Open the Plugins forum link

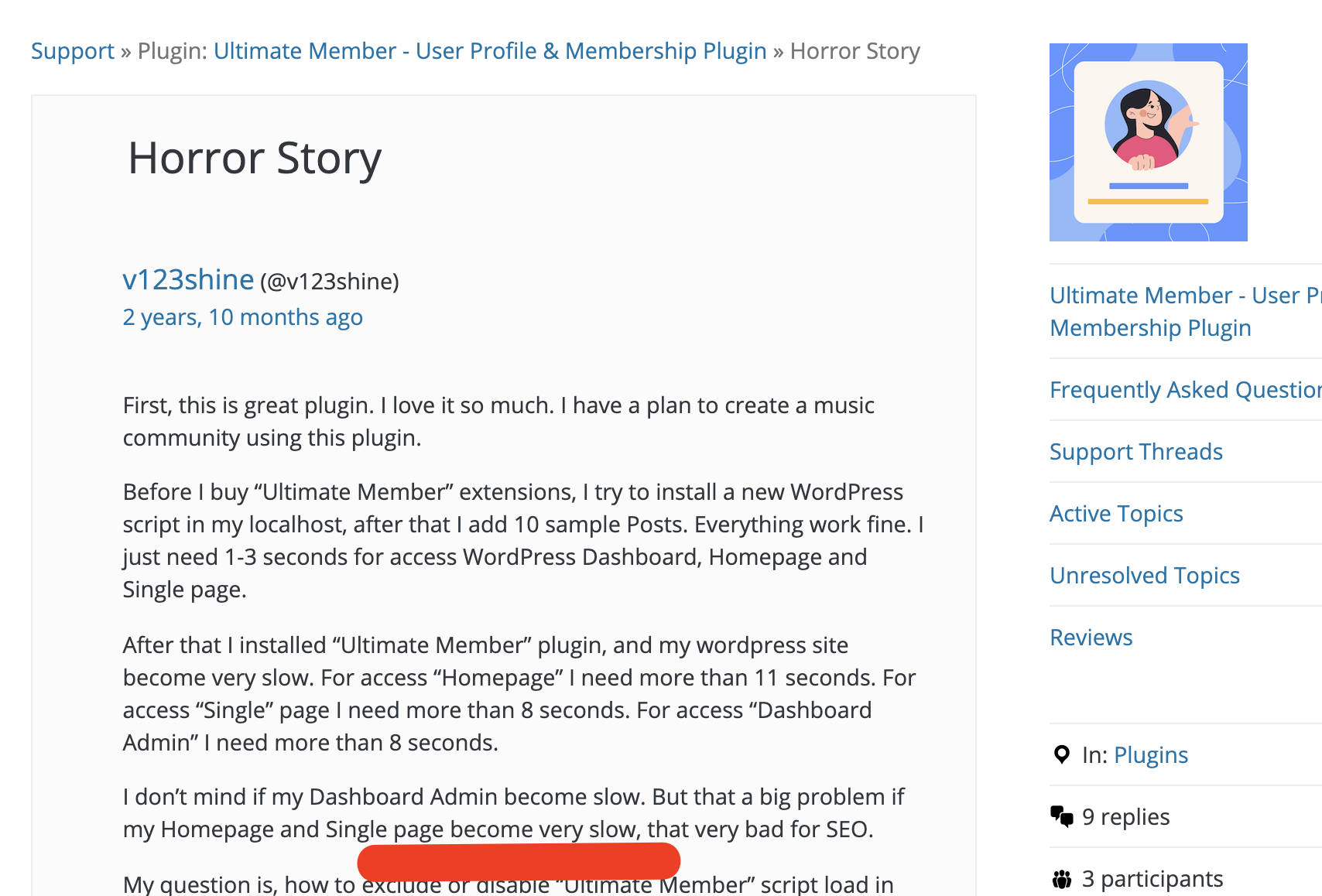(1151, 755)
